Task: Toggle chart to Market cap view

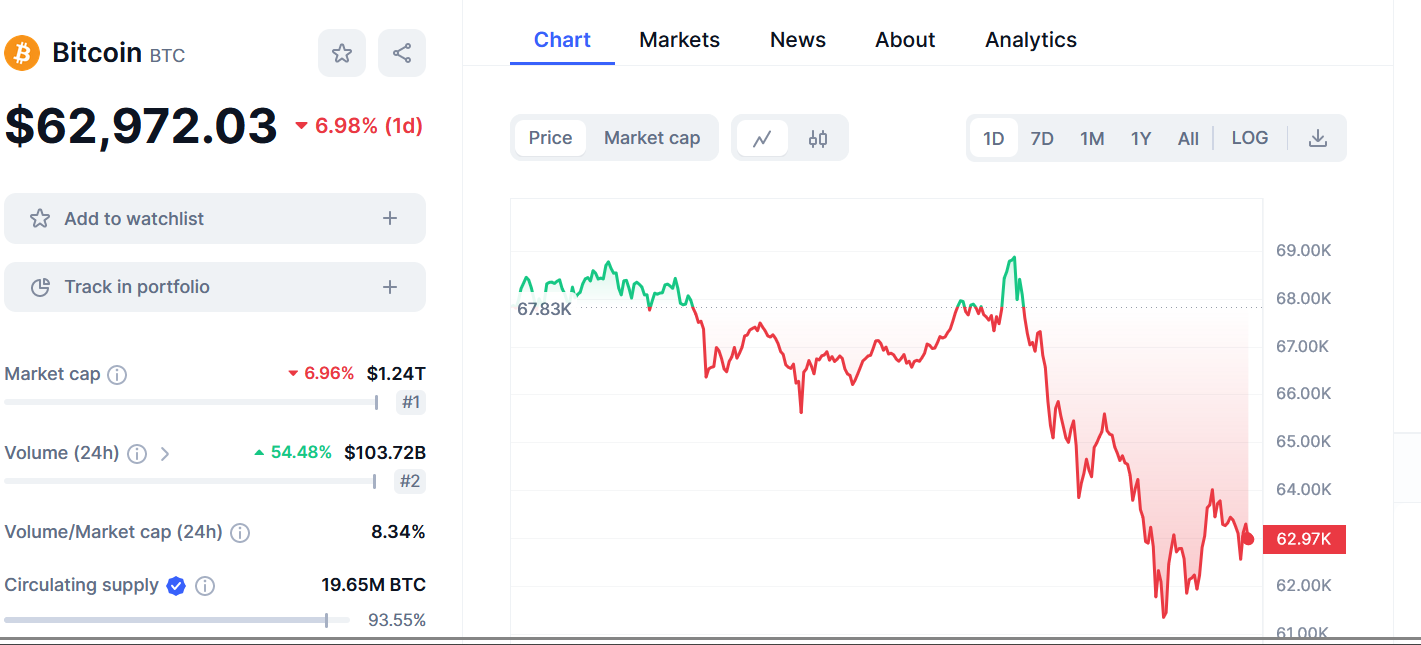Action: [x=652, y=138]
